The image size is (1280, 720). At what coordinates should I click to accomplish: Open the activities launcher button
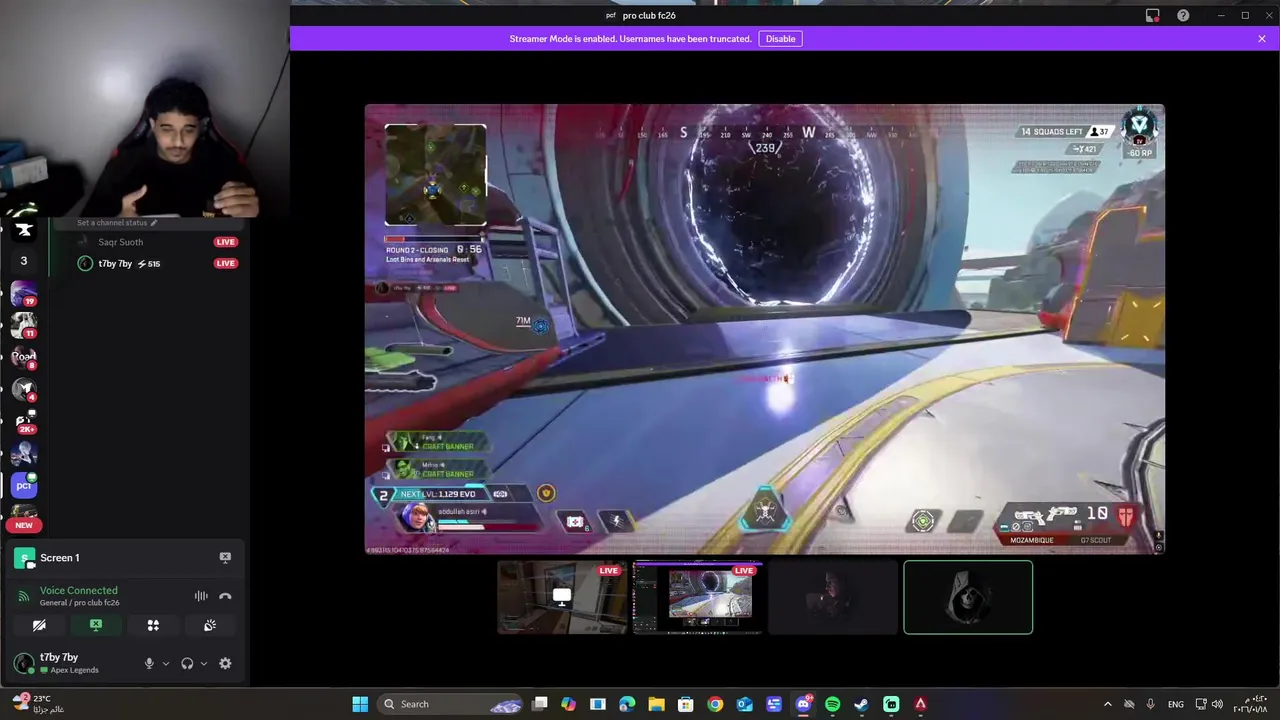(x=153, y=625)
